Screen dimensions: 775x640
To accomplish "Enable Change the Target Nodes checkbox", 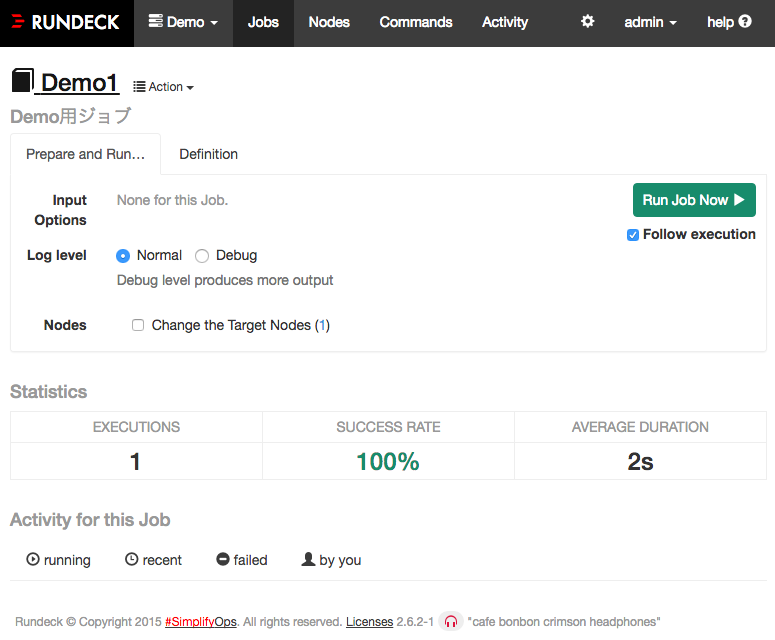I will click(138, 325).
